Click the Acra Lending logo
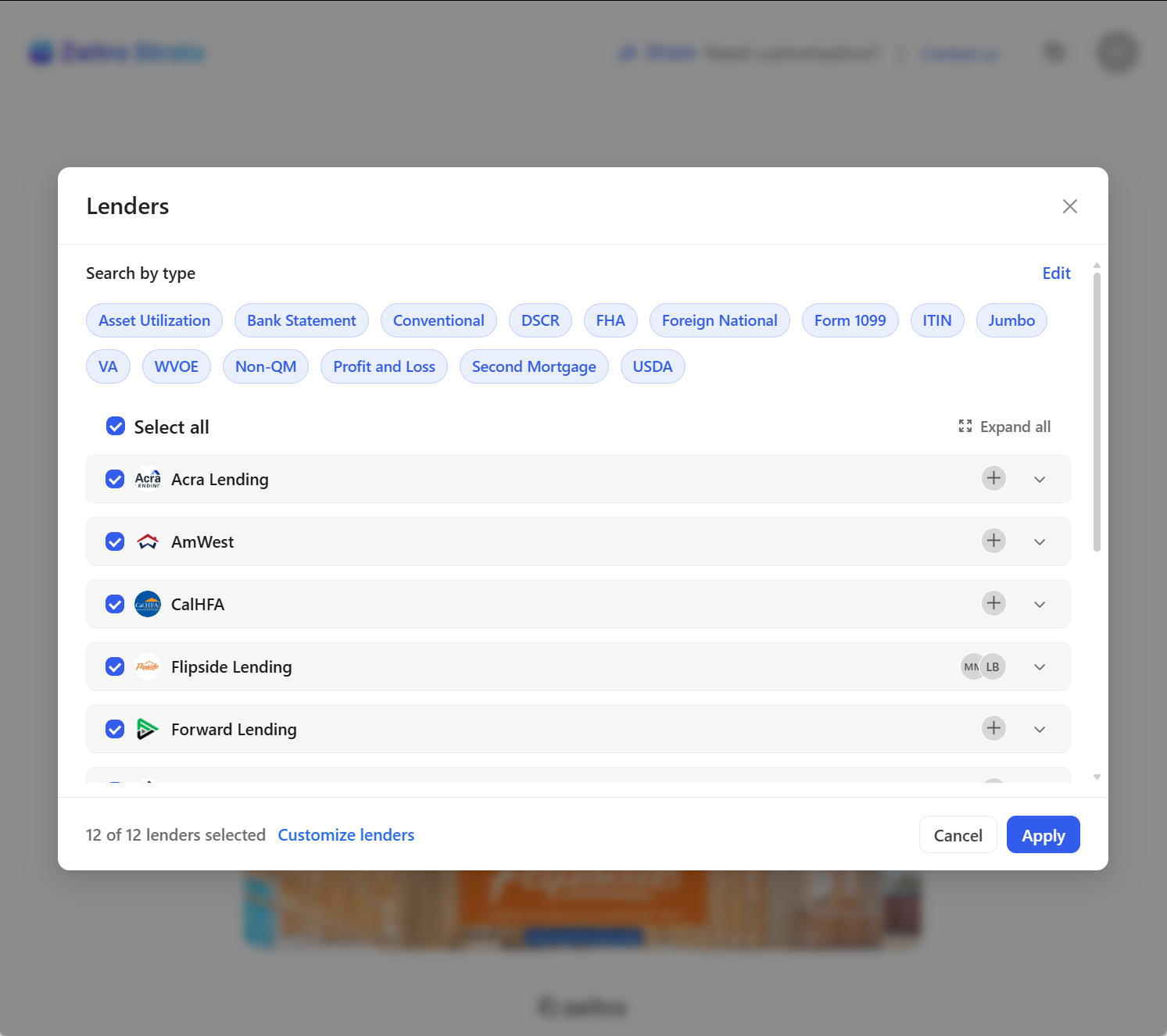This screenshot has width=1167, height=1036. pyautogui.click(x=148, y=479)
